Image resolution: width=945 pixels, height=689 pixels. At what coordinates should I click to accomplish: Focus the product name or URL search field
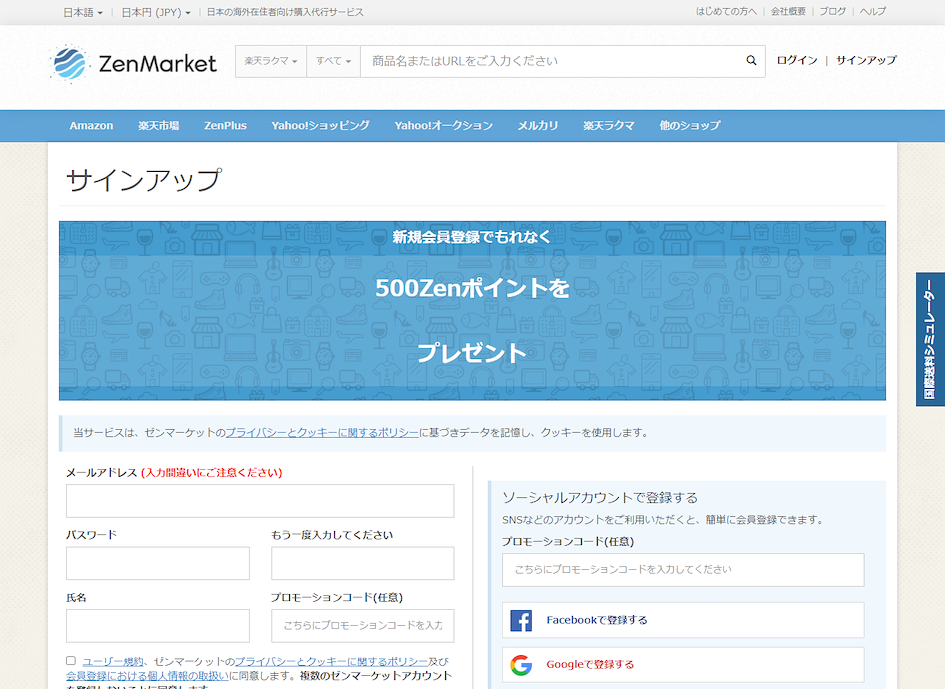pyautogui.click(x=551, y=61)
